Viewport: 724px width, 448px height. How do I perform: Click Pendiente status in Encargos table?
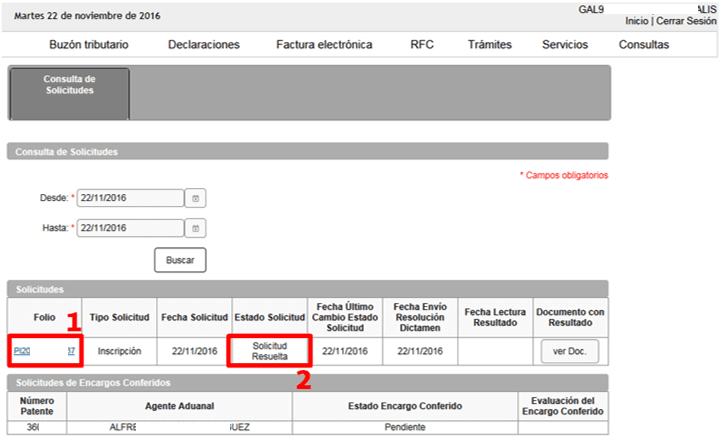[x=405, y=427]
